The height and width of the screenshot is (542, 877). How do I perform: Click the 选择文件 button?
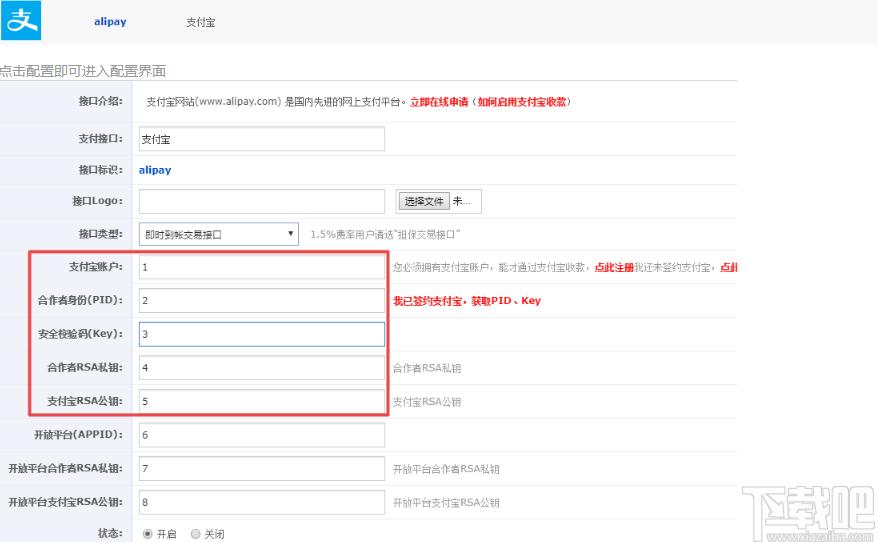pyautogui.click(x=424, y=201)
